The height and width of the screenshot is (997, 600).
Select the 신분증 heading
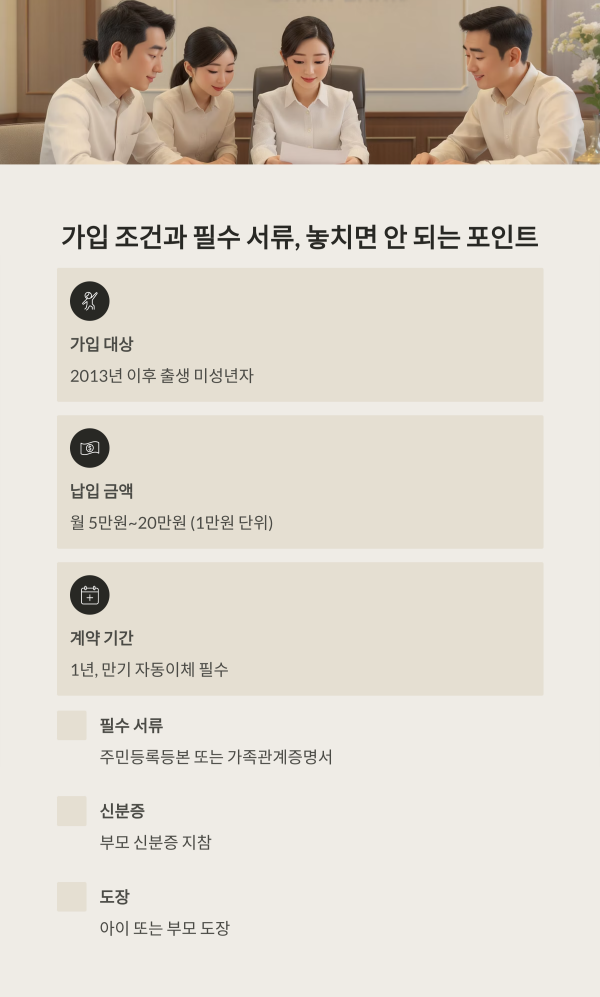point(122,812)
